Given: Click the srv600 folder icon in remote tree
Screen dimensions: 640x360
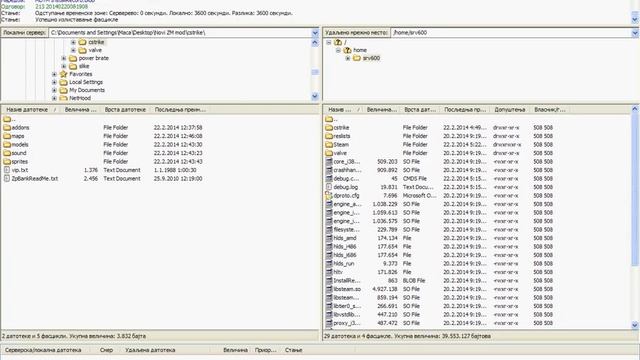Looking at the screenshot, I should pyautogui.click(x=357, y=58).
